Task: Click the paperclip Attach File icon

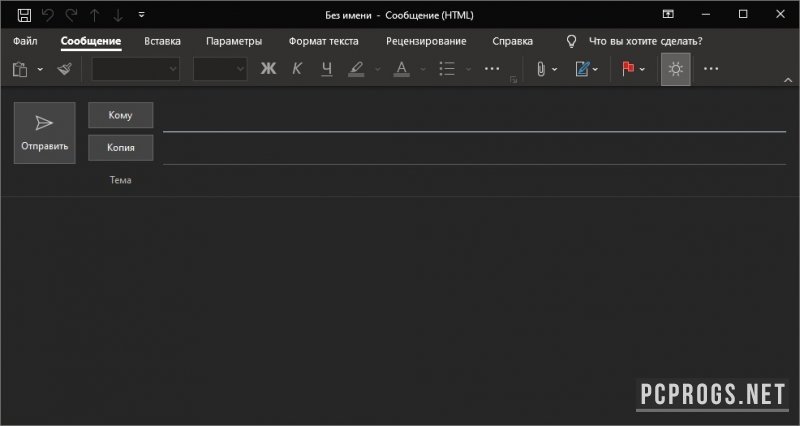Action: point(541,69)
